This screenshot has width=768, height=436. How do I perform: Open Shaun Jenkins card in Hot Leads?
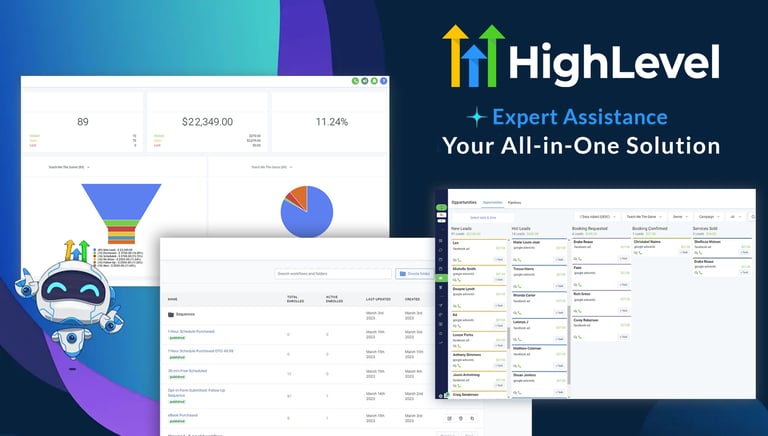(x=539, y=384)
